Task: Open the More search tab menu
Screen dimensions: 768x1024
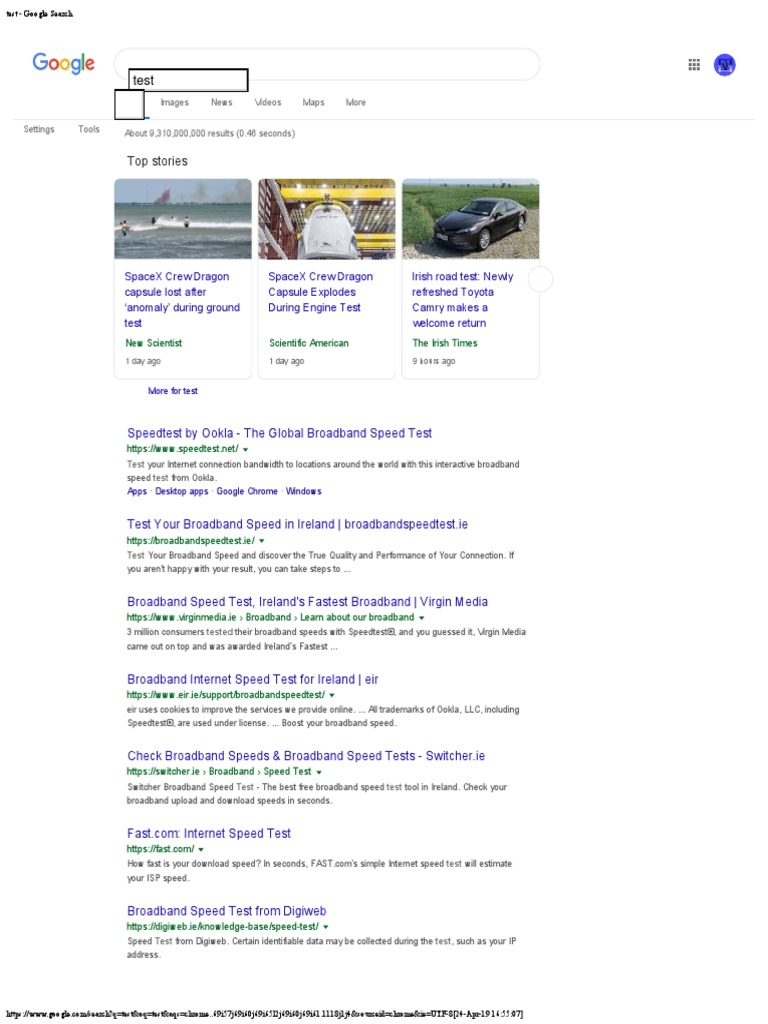Action: coord(355,103)
